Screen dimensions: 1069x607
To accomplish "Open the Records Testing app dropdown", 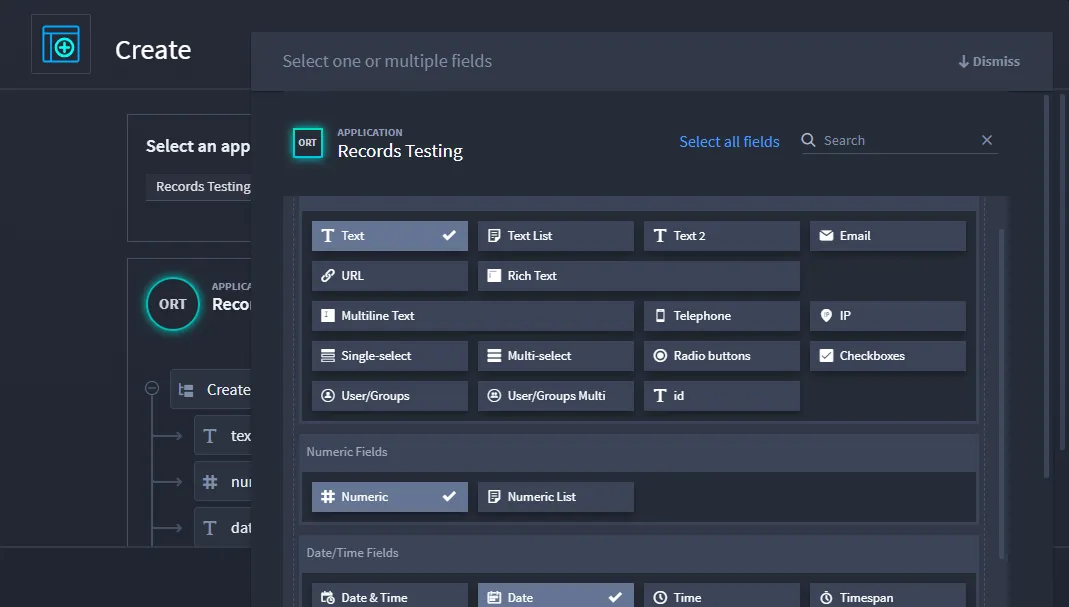I will pos(198,187).
